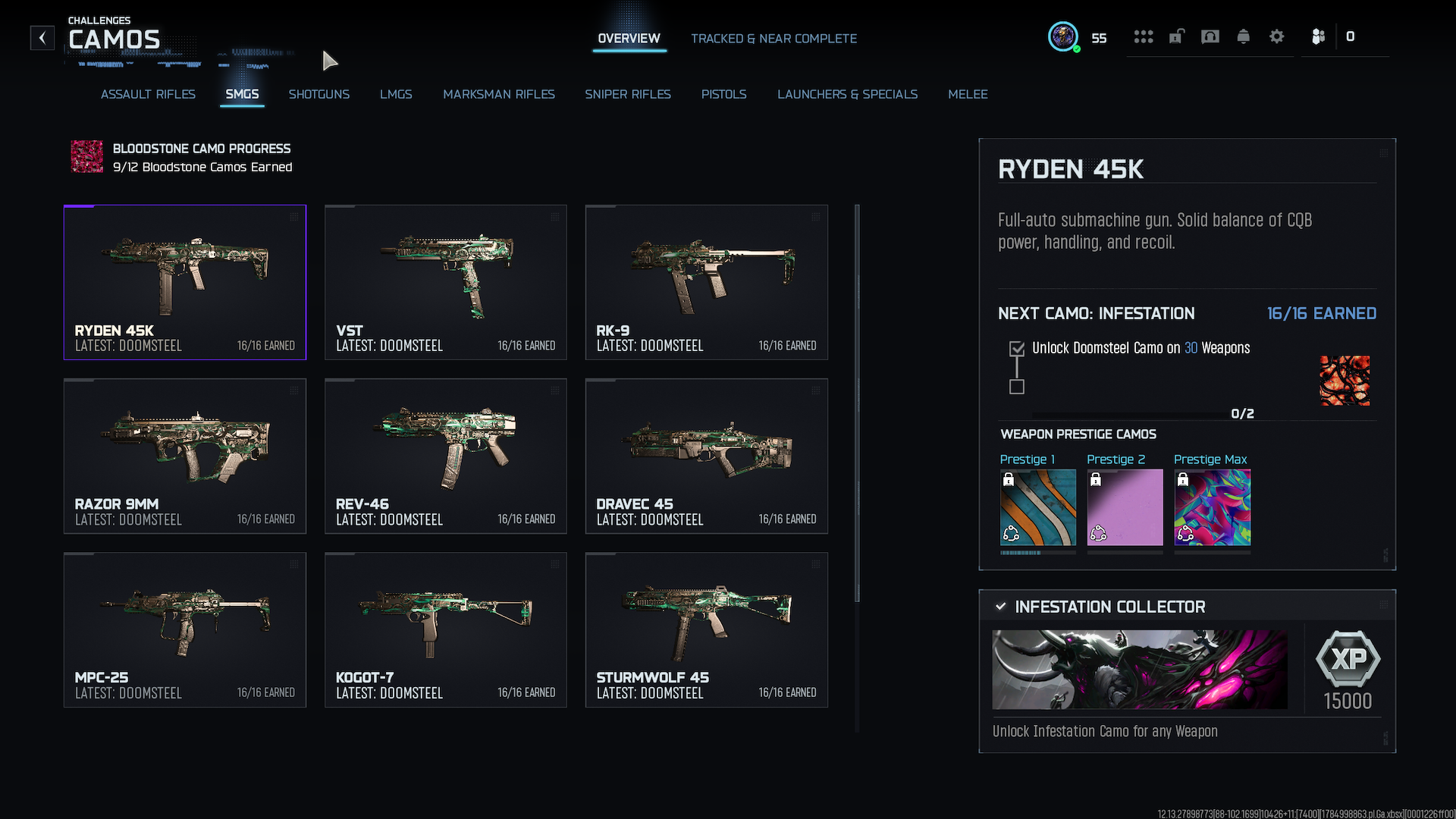Select the Kogot-7 weapon card
Viewport: 1456px width, 819px height.
click(446, 629)
